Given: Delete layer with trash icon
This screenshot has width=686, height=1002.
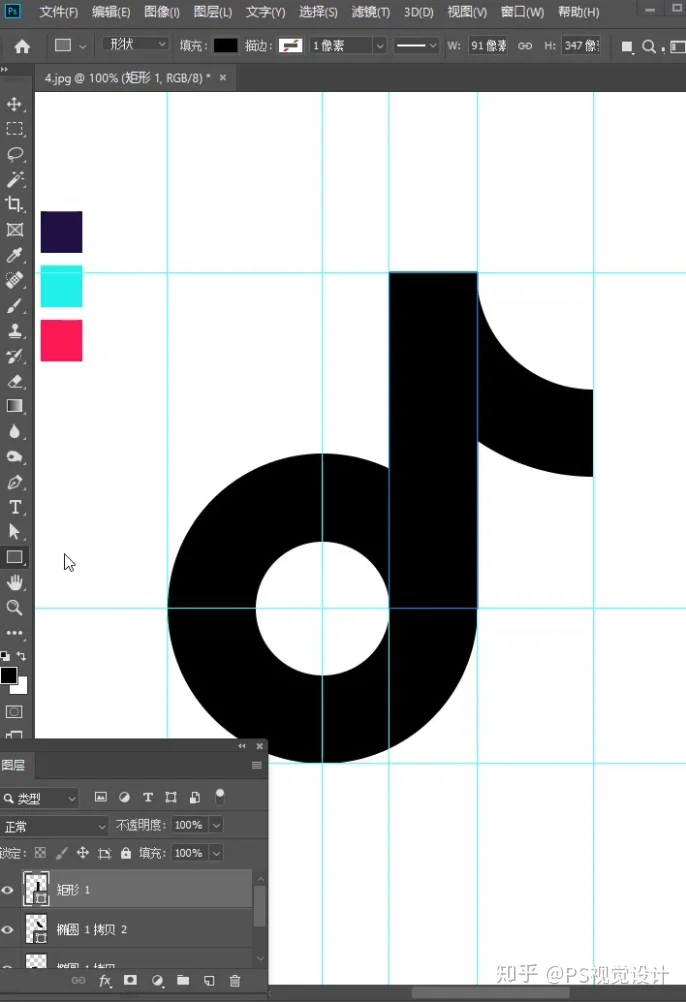Looking at the screenshot, I should 235,980.
